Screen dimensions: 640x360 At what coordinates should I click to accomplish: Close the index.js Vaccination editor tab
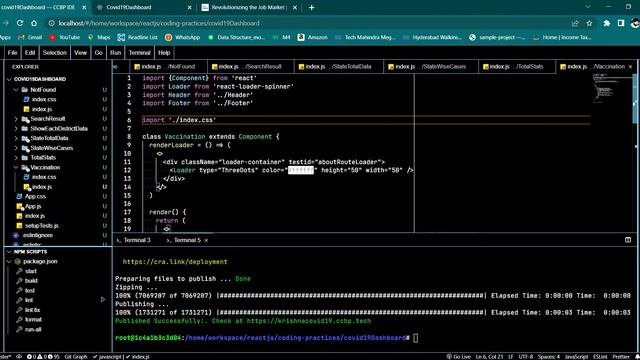pyautogui.click(x=630, y=67)
